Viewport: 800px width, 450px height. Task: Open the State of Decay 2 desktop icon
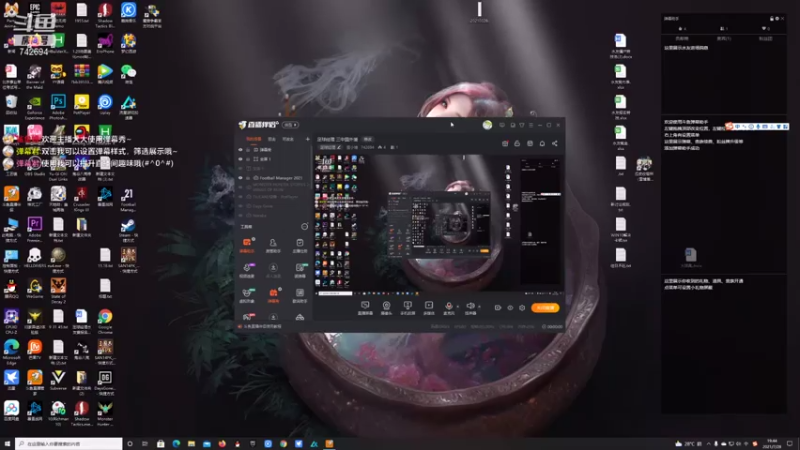click(x=58, y=290)
